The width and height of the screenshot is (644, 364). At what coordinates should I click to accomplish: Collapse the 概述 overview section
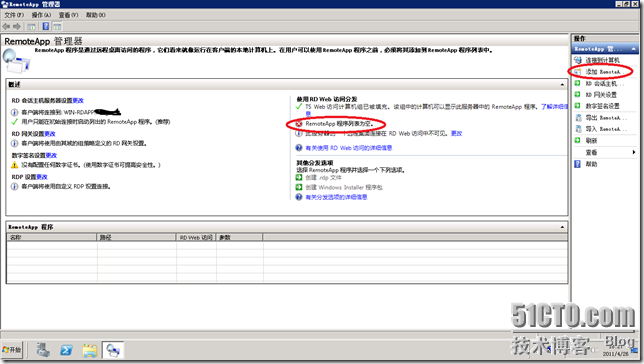coord(562,85)
